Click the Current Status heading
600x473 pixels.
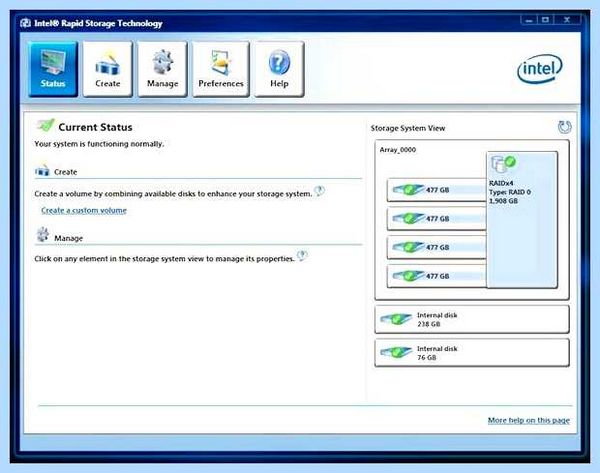95,127
